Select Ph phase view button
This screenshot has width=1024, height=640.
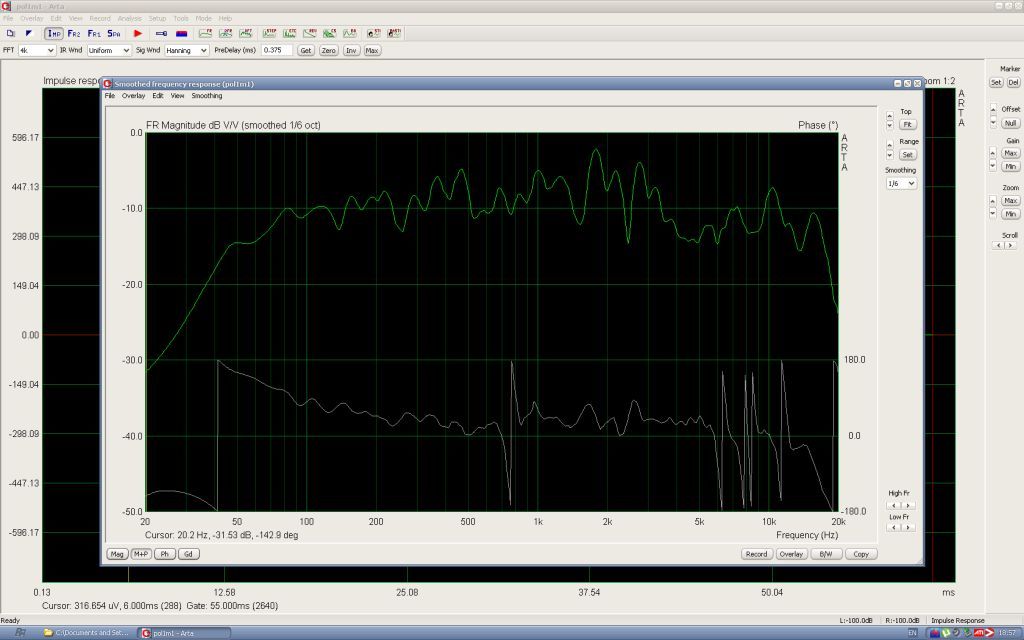[165, 554]
